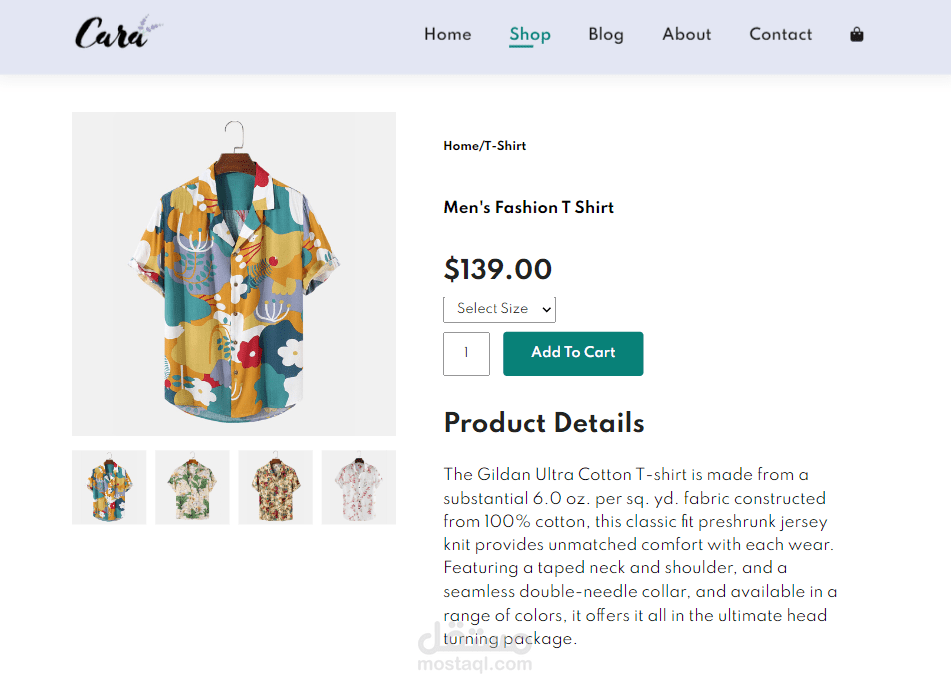Screen dimensions: 951x688
Task: Click the Home/T-Shirt breadcrumb
Action: point(484,146)
